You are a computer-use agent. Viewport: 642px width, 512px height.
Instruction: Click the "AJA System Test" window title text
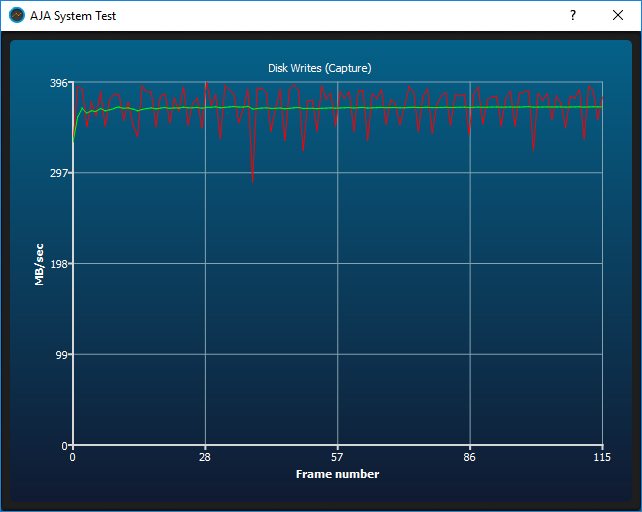pos(73,16)
